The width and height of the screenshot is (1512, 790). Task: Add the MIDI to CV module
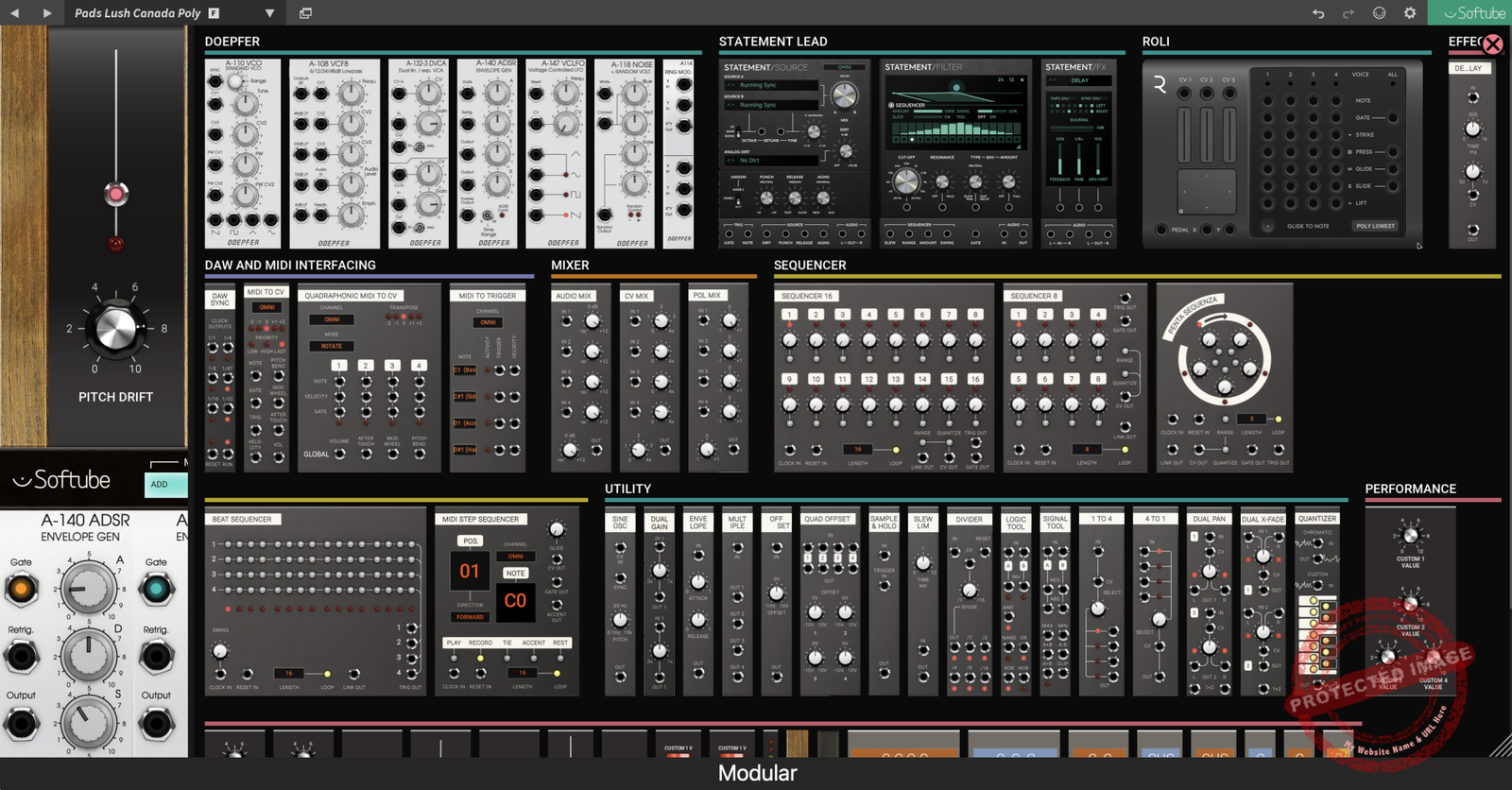click(x=266, y=379)
